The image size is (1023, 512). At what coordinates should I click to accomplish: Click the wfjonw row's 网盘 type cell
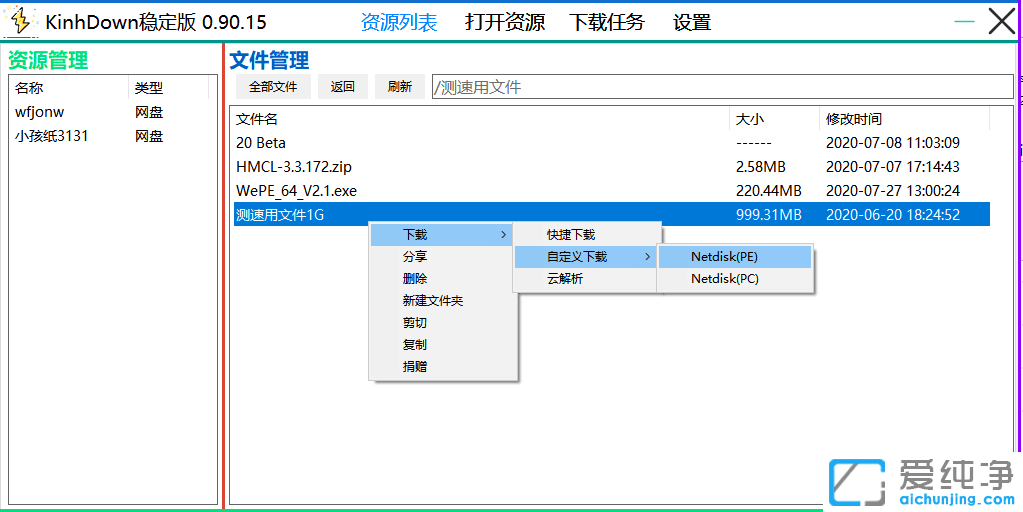[149, 112]
